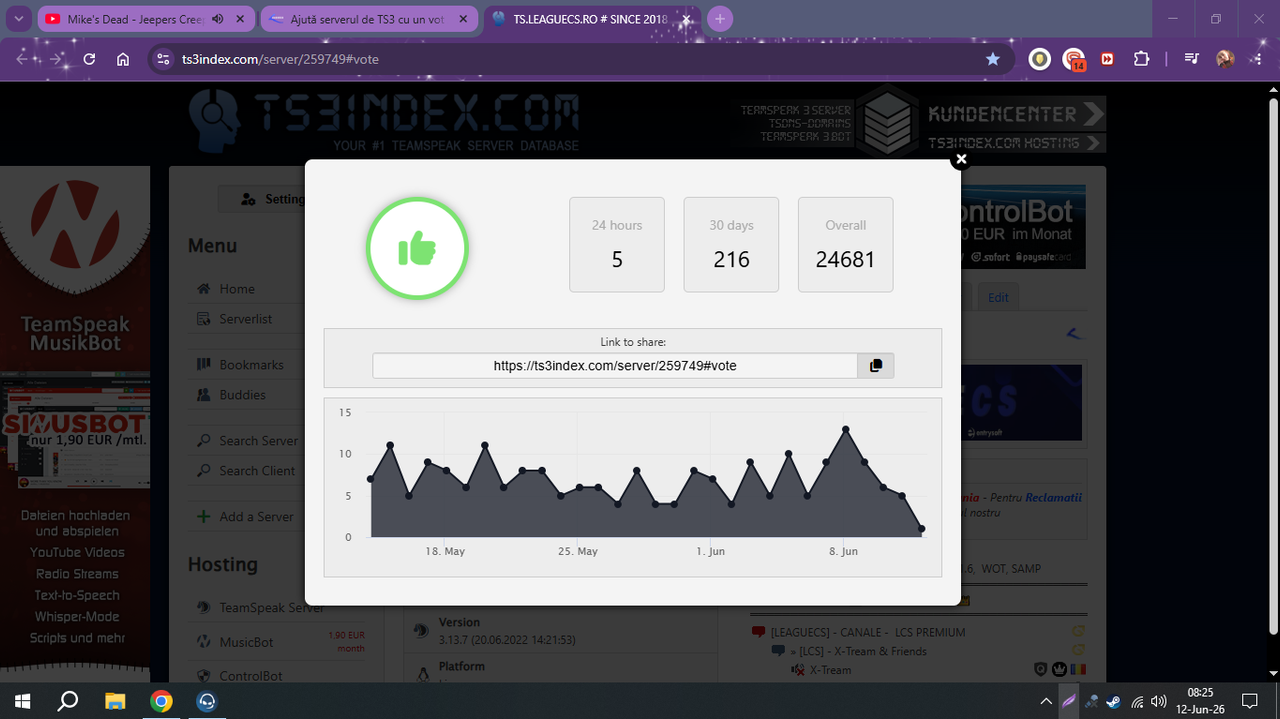
Task: Open Search Server in the menu
Action: pyautogui.click(x=259, y=441)
